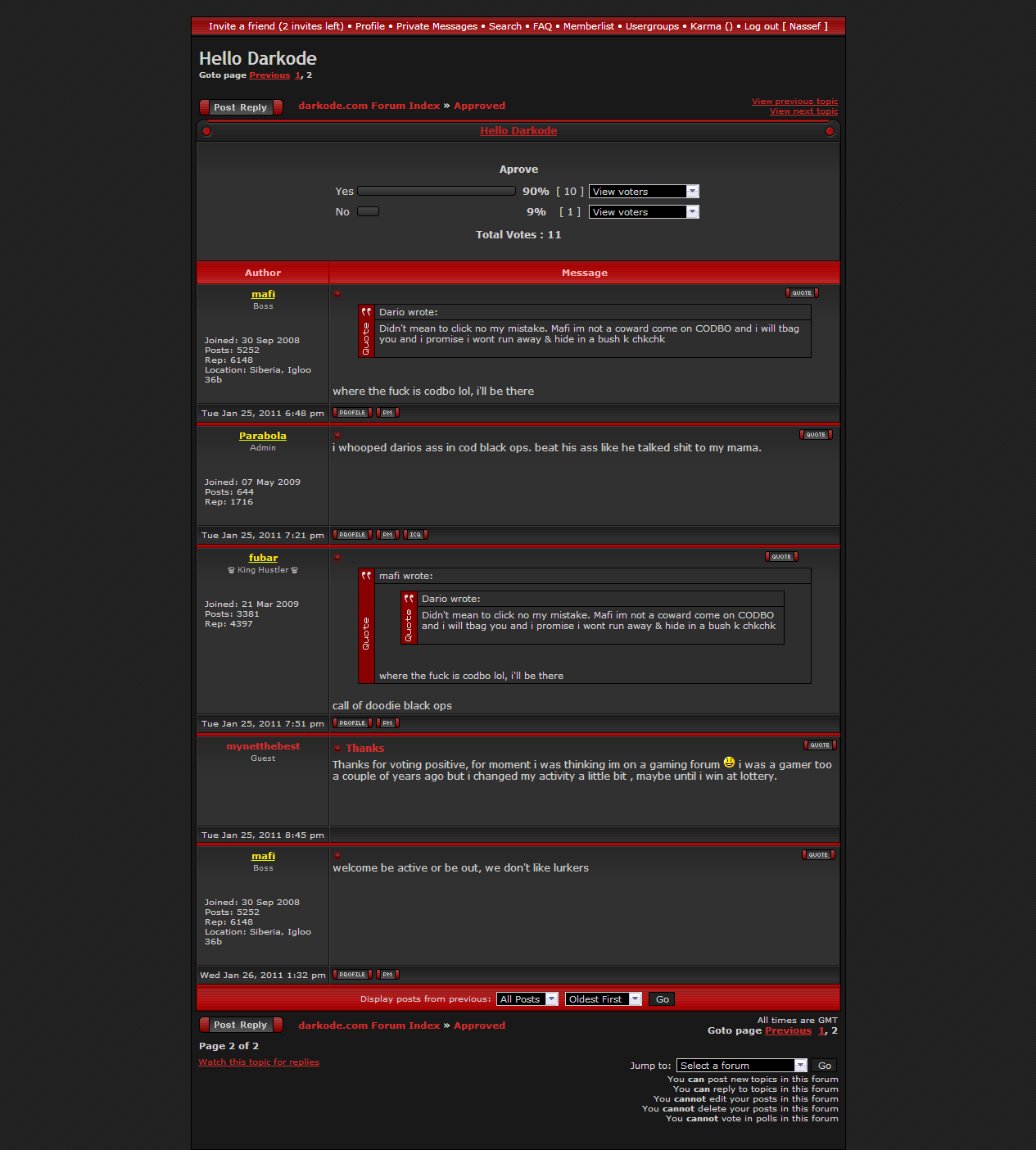This screenshot has width=1036, height=1150.
Task: Click Go button next to Oldest First
Action: click(662, 999)
